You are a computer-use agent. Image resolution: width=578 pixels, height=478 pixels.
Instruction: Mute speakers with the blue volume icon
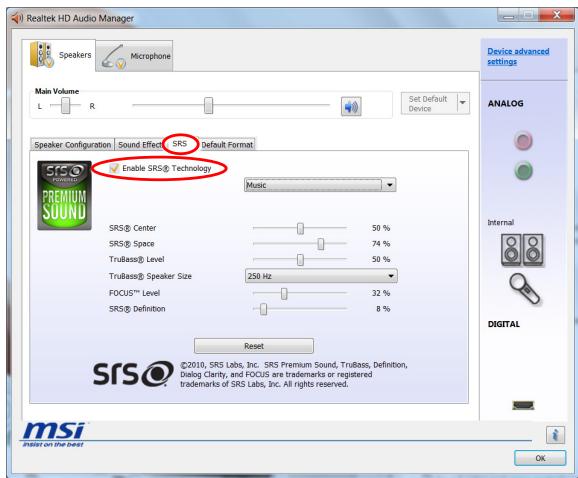point(351,107)
